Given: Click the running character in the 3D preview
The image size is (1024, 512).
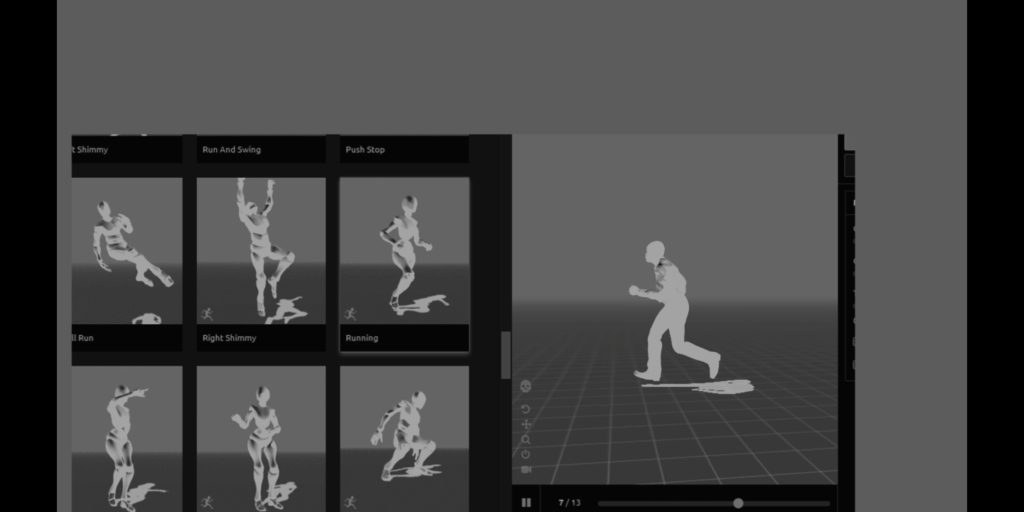Looking at the screenshot, I should tap(670, 310).
